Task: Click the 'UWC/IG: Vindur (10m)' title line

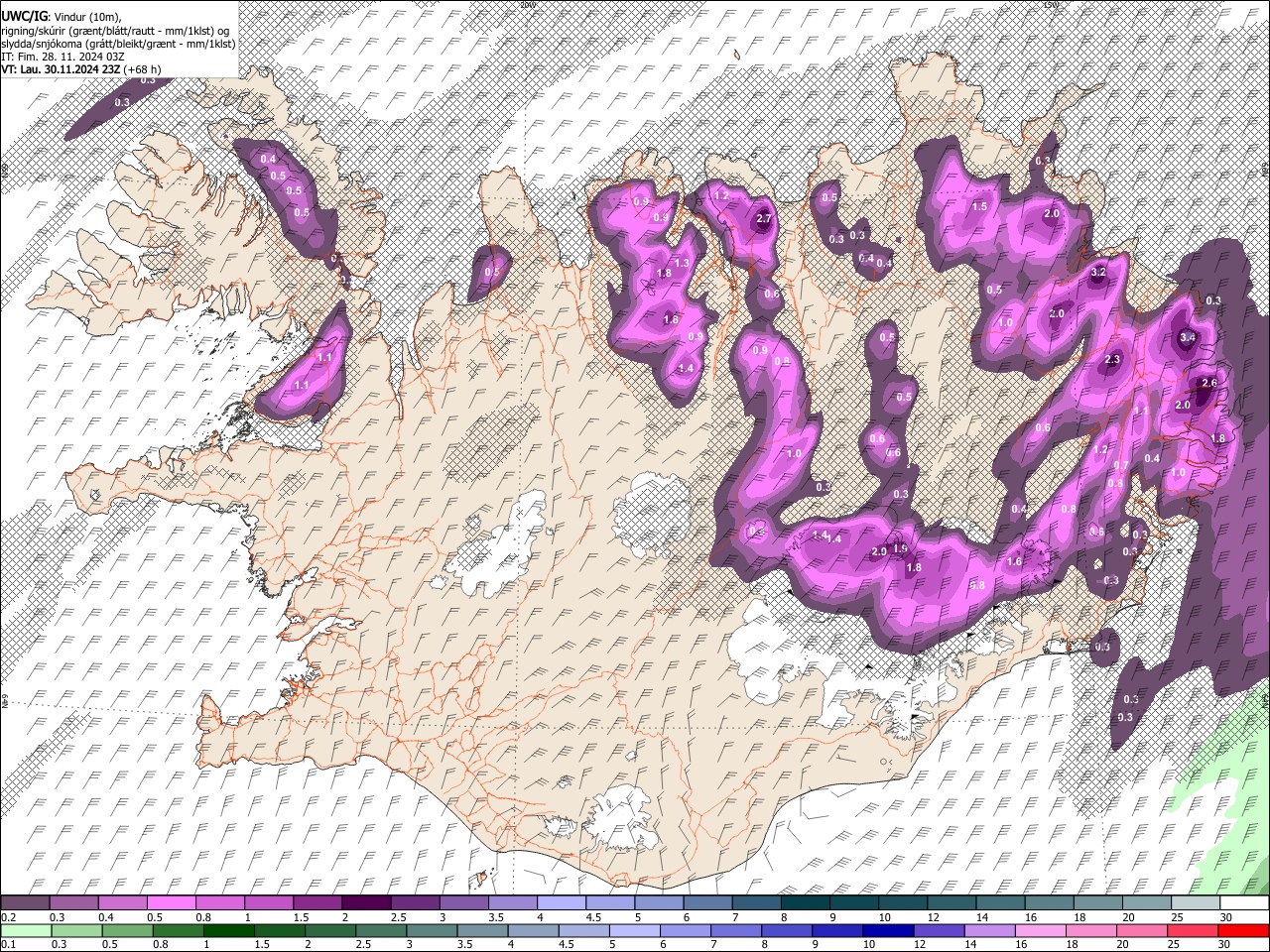Action: click(x=61, y=17)
